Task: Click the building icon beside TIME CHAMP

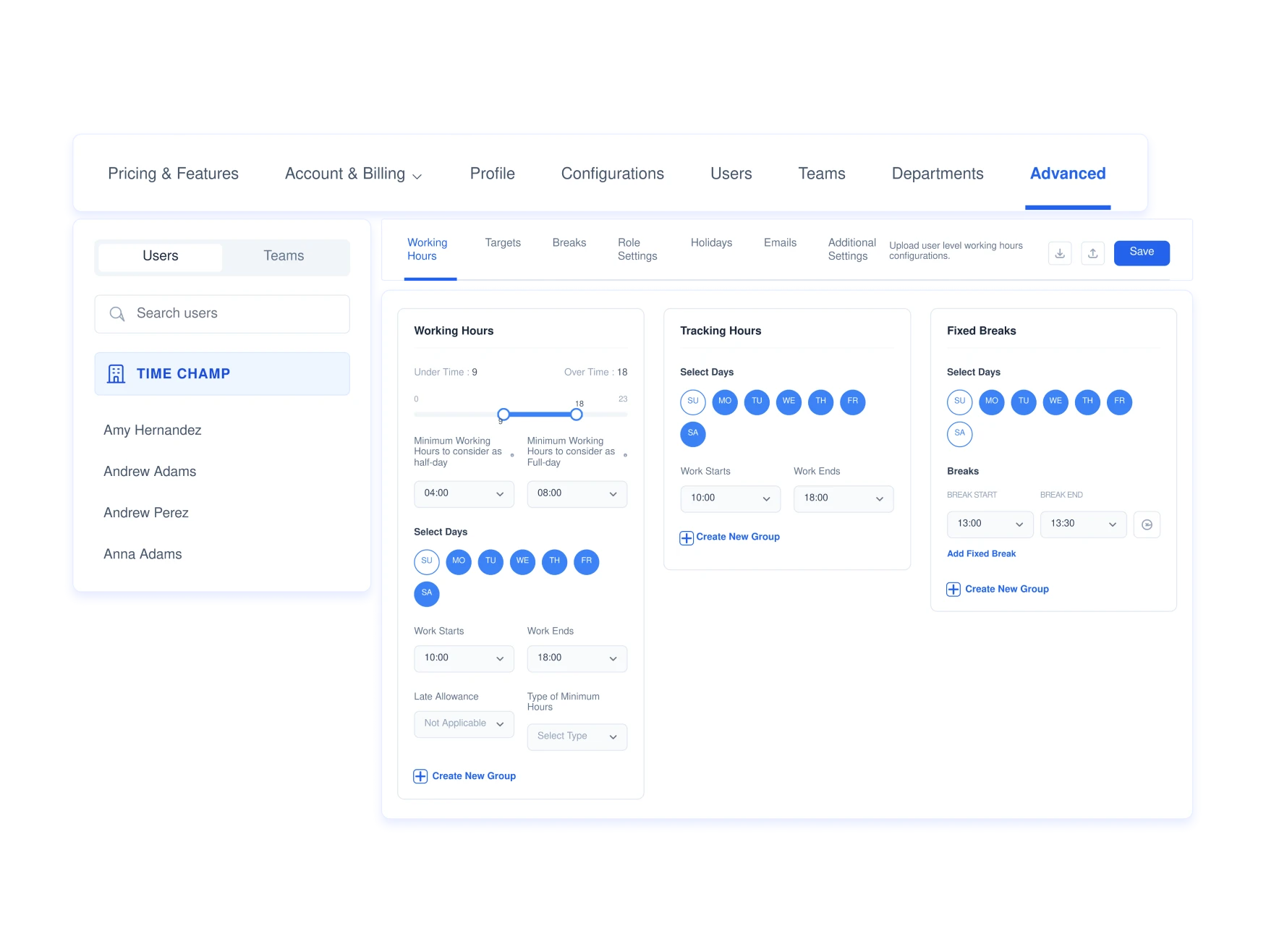Action: click(116, 374)
